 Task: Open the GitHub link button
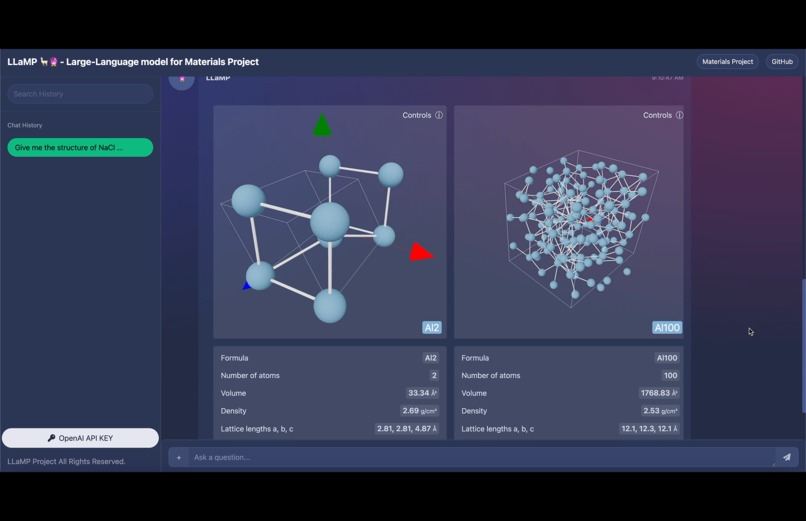[x=782, y=62]
